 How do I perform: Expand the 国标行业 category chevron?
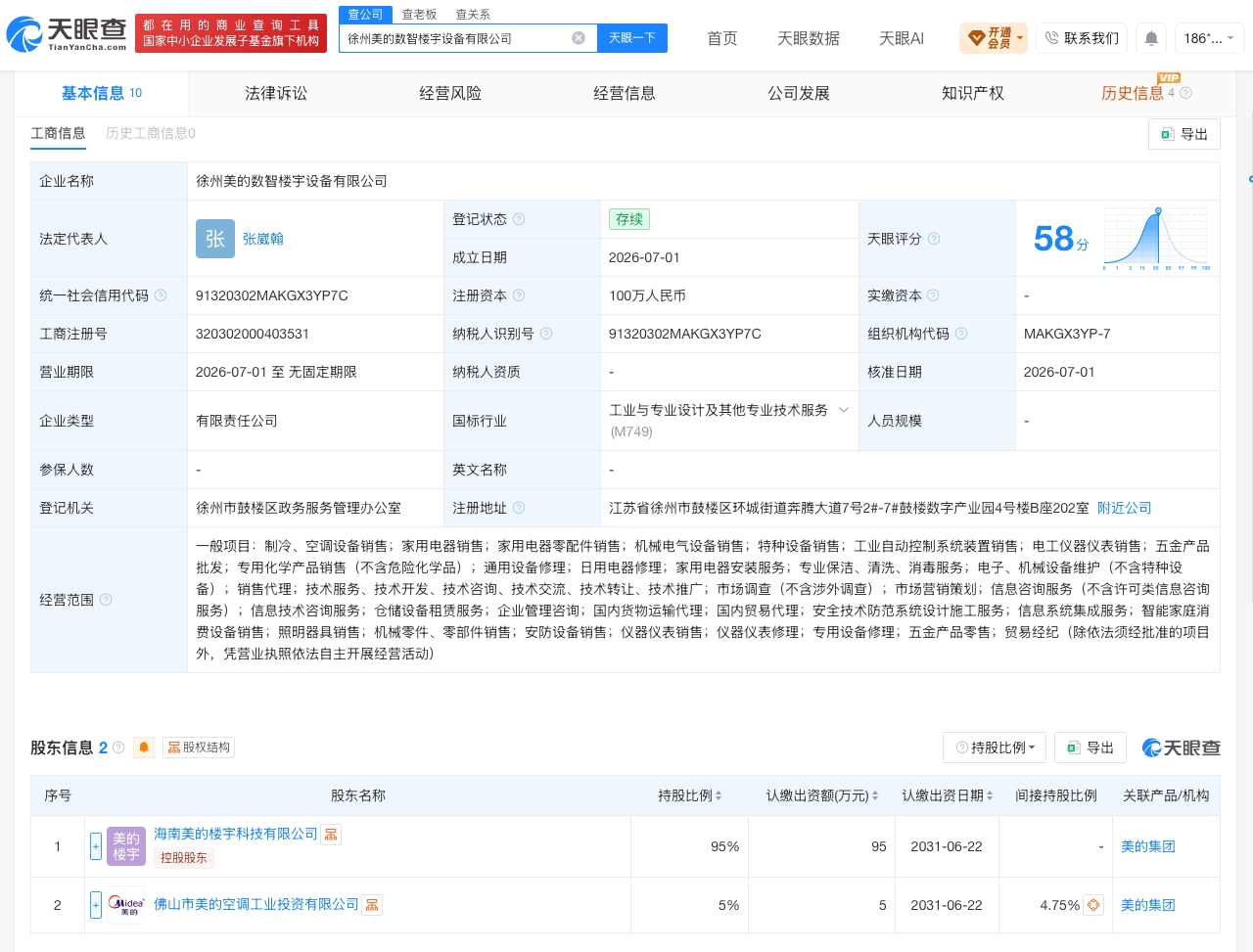tap(844, 410)
